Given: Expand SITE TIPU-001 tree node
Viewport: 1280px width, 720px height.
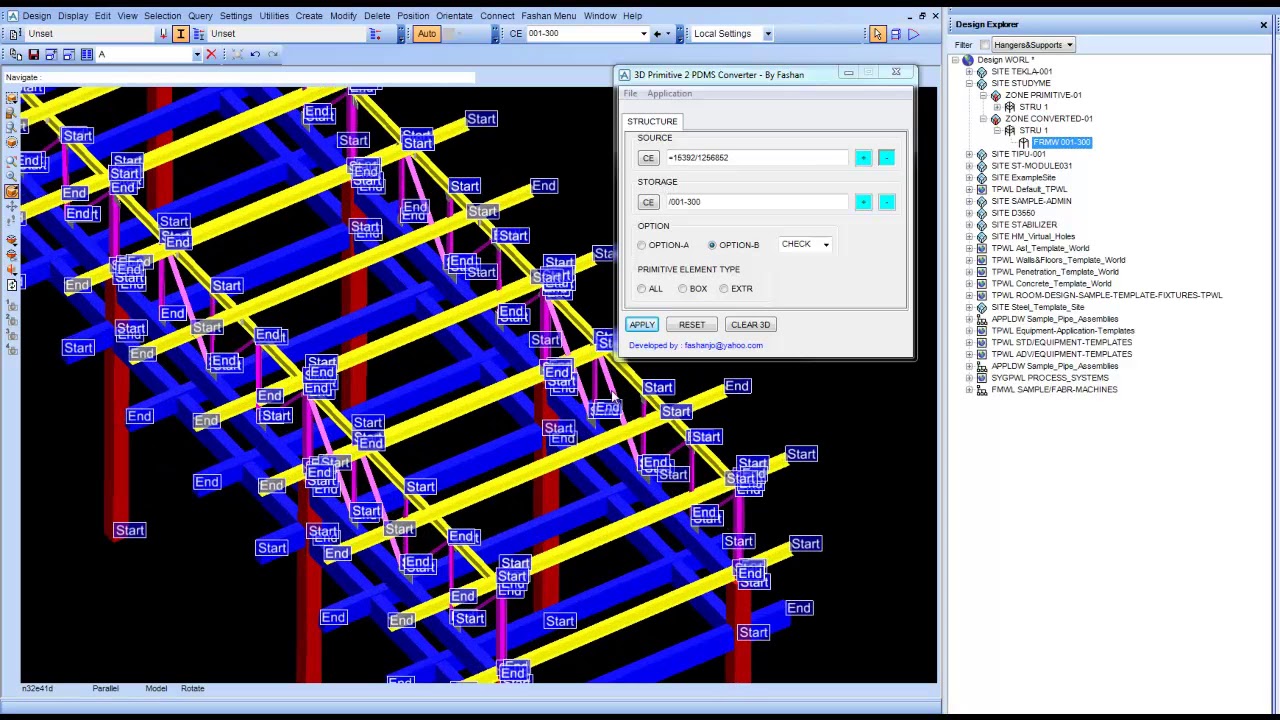Looking at the screenshot, I should tap(970, 154).
